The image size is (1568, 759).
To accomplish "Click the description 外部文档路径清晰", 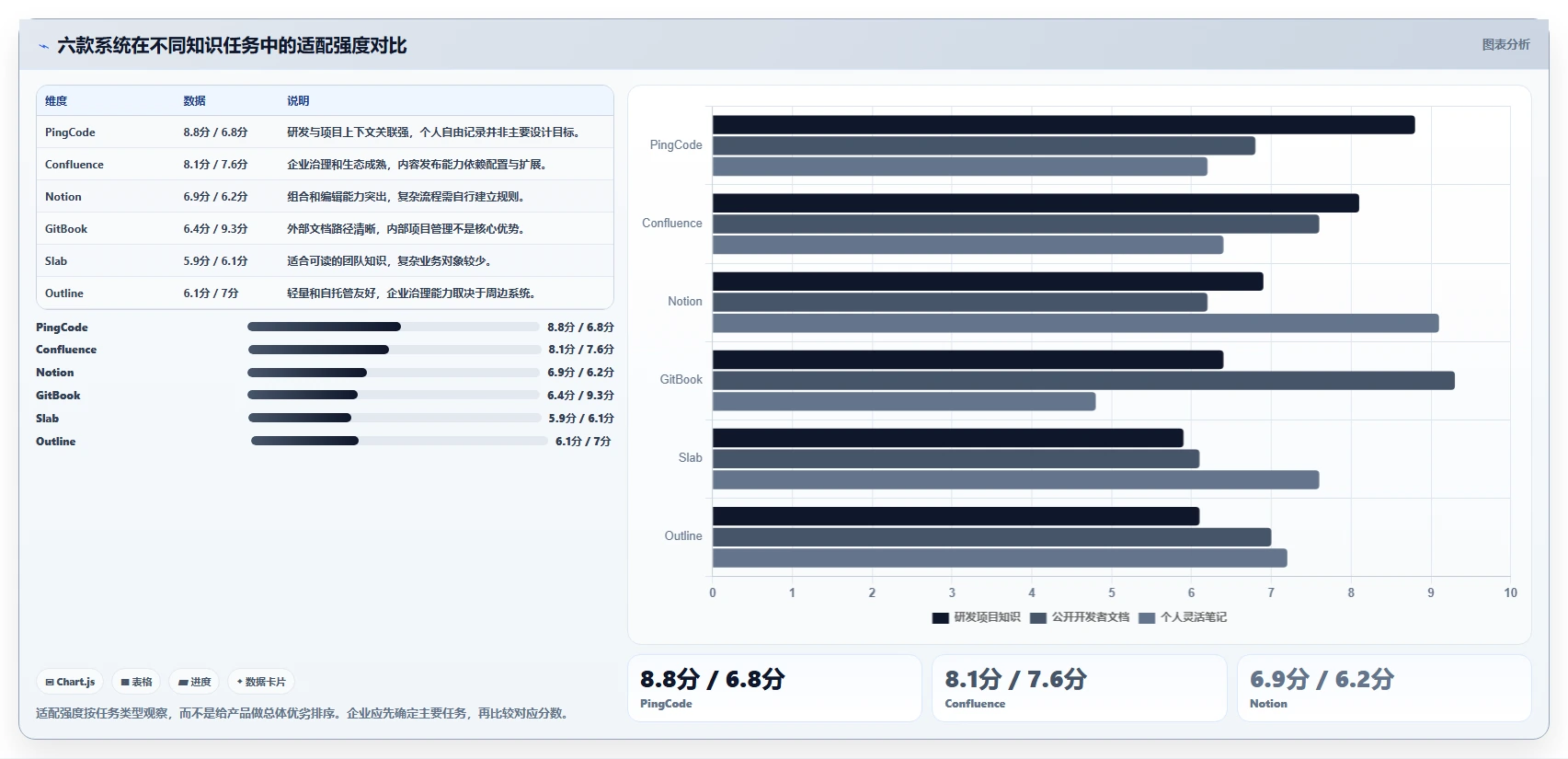I will (x=406, y=229).
